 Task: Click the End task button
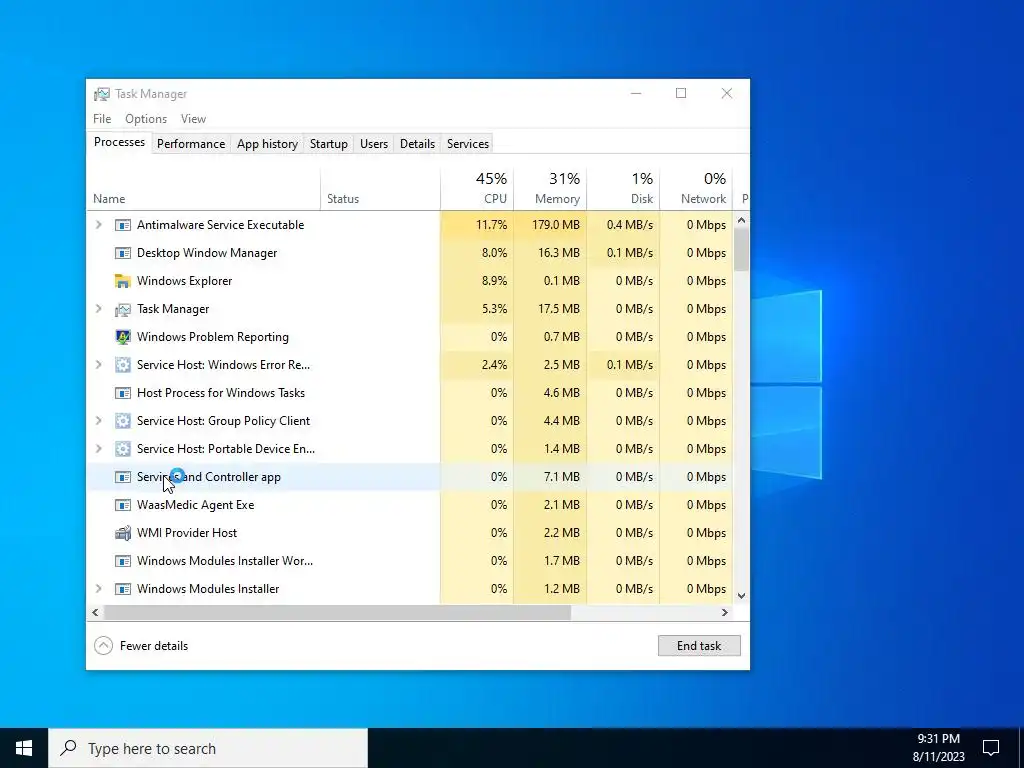click(699, 646)
